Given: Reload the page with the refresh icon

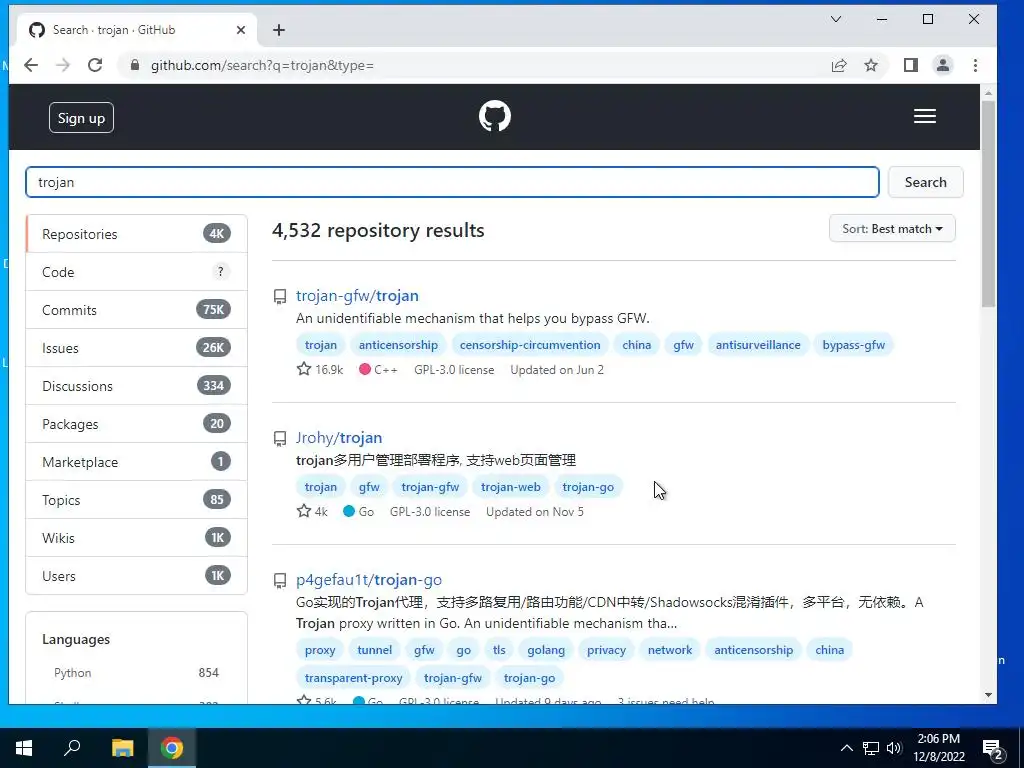Looking at the screenshot, I should (95, 65).
